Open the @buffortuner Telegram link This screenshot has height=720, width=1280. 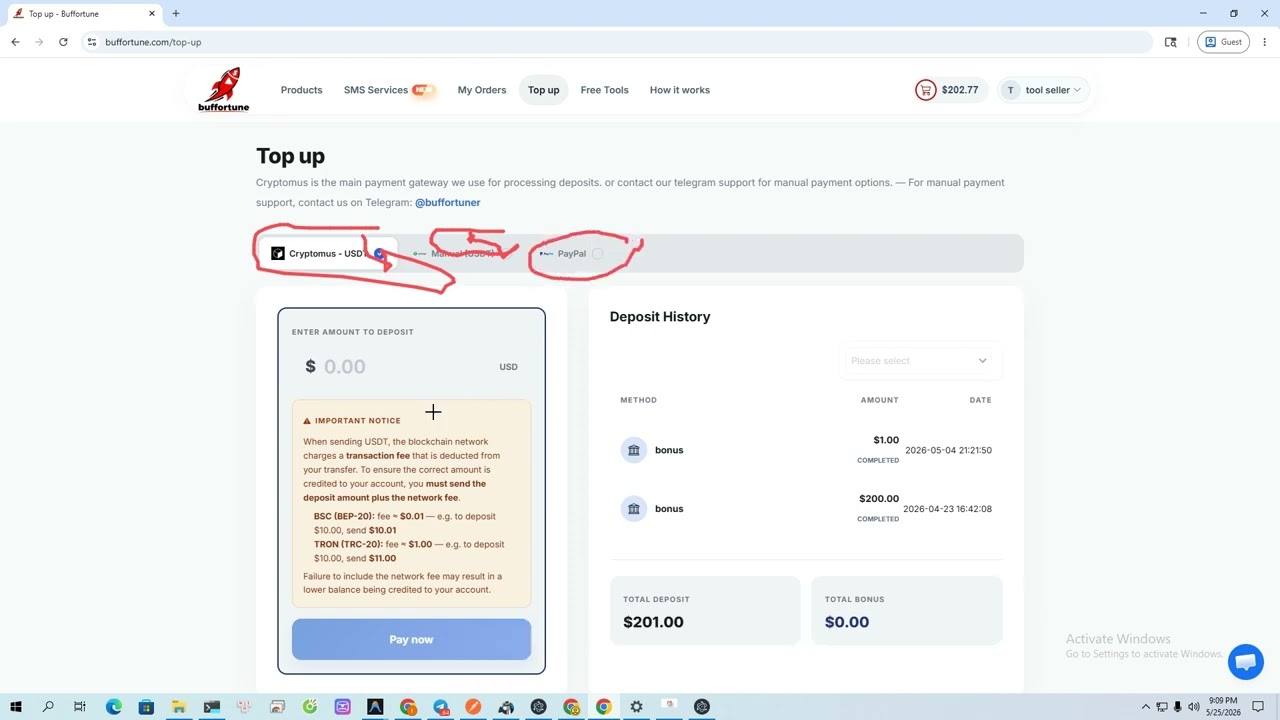pyautogui.click(x=447, y=203)
